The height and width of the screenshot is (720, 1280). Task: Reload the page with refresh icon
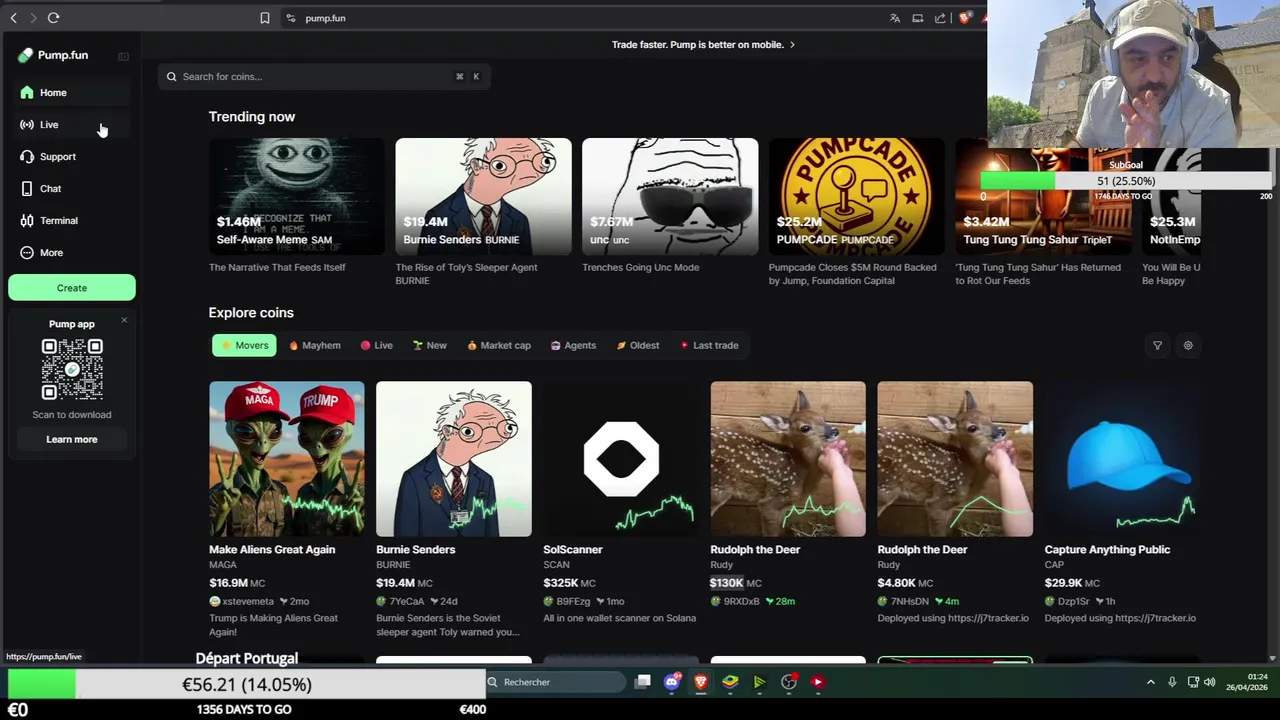pos(53,18)
